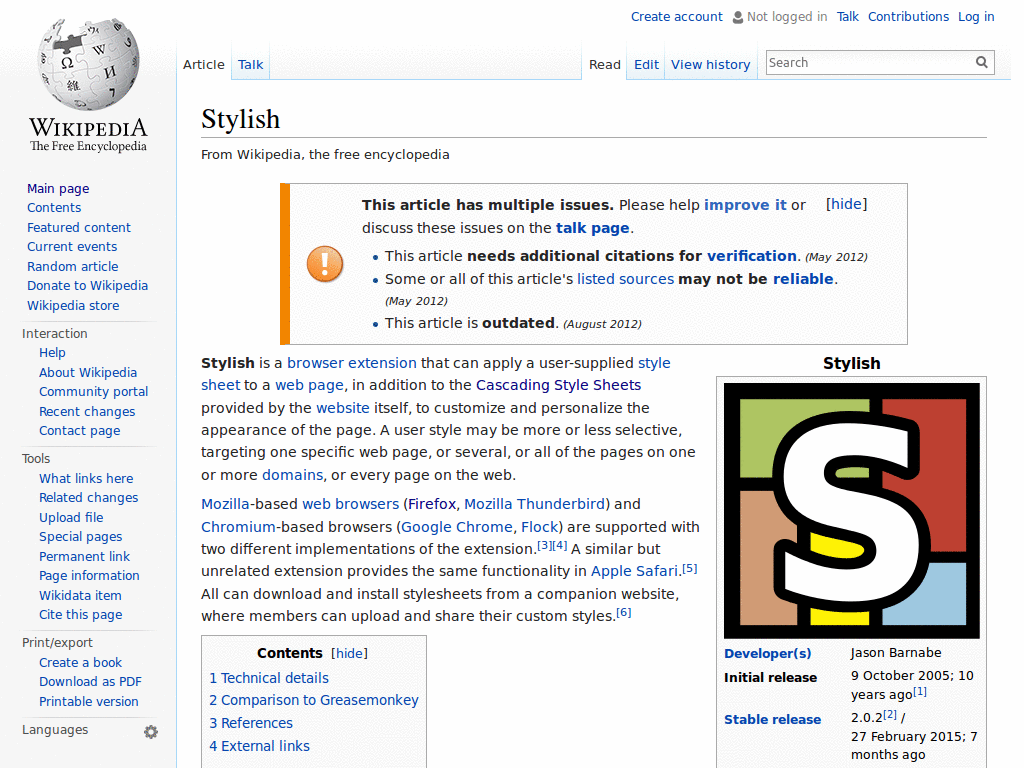Open the browser extension link
This screenshot has height=768, width=1024.
tap(351, 363)
